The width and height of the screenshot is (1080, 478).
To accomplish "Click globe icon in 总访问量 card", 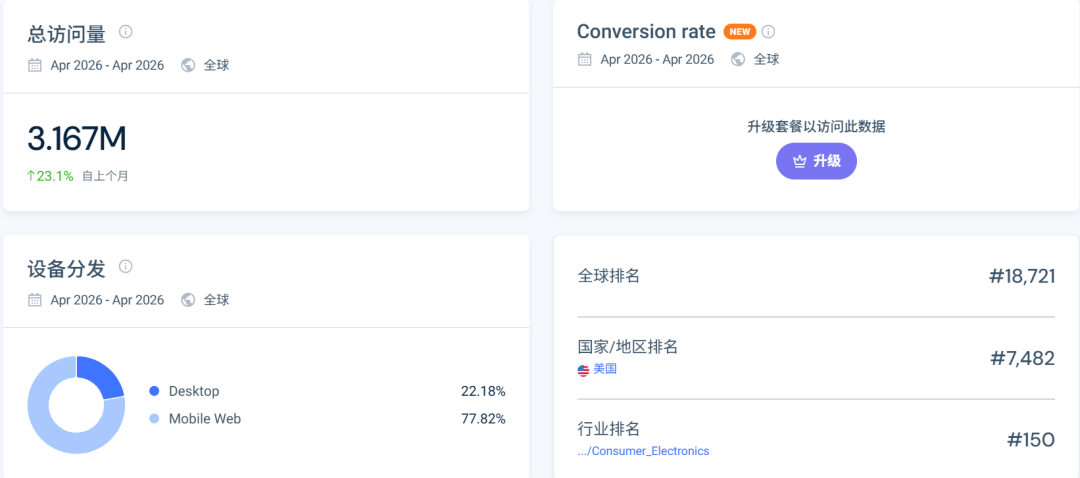I will click(188, 65).
